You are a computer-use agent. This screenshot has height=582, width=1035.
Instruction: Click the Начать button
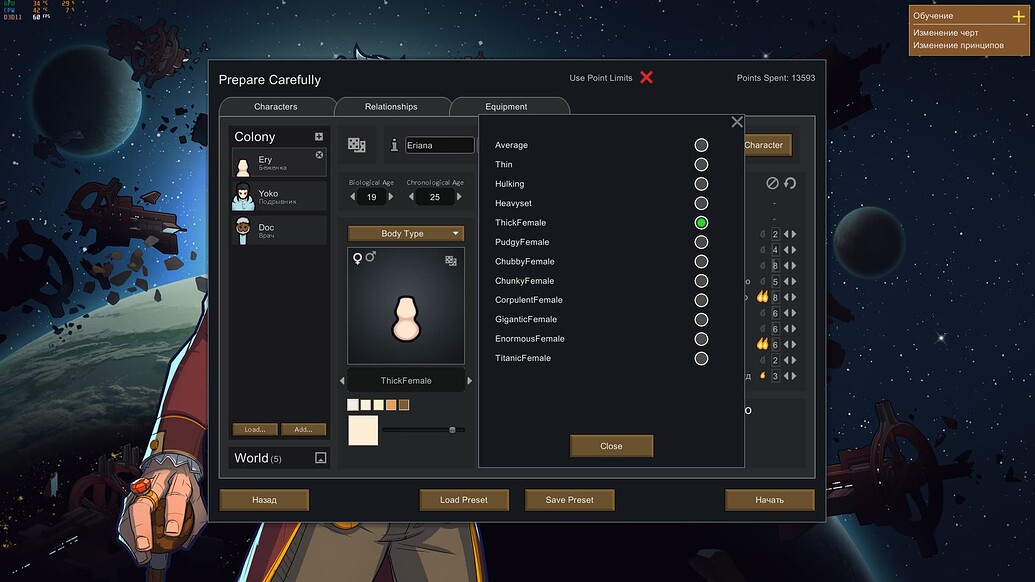(x=770, y=500)
